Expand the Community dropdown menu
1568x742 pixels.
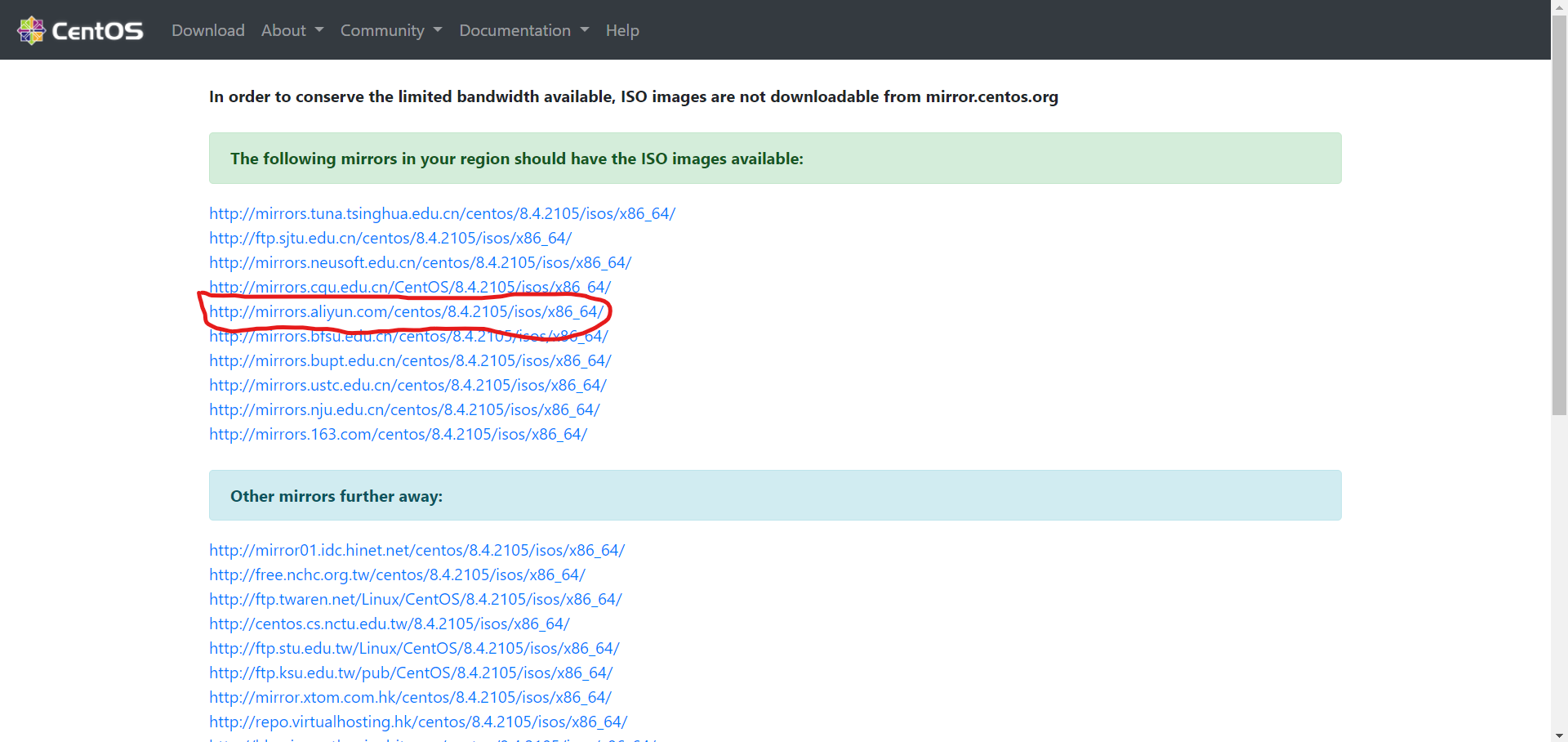coord(391,30)
